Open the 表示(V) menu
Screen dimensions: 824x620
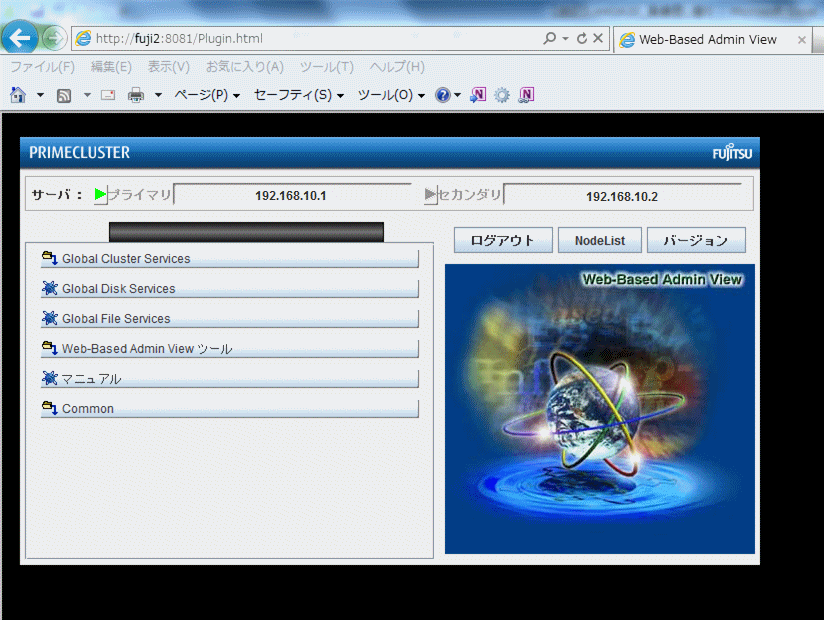click(x=169, y=67)
